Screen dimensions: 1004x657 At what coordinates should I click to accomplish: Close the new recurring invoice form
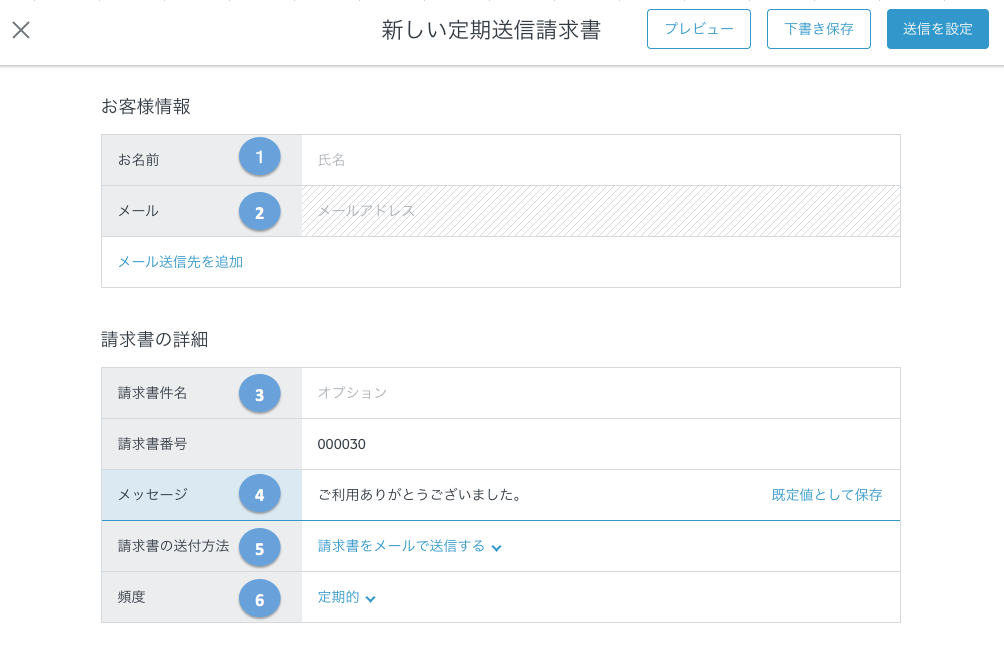[x=21, y=30]
